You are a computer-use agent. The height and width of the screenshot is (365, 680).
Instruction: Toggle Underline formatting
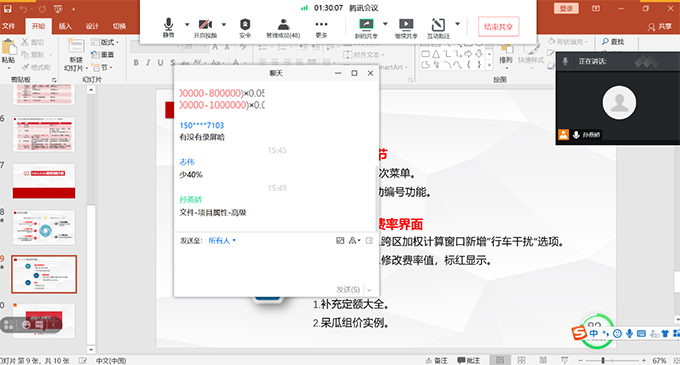[x=160, y=63]
